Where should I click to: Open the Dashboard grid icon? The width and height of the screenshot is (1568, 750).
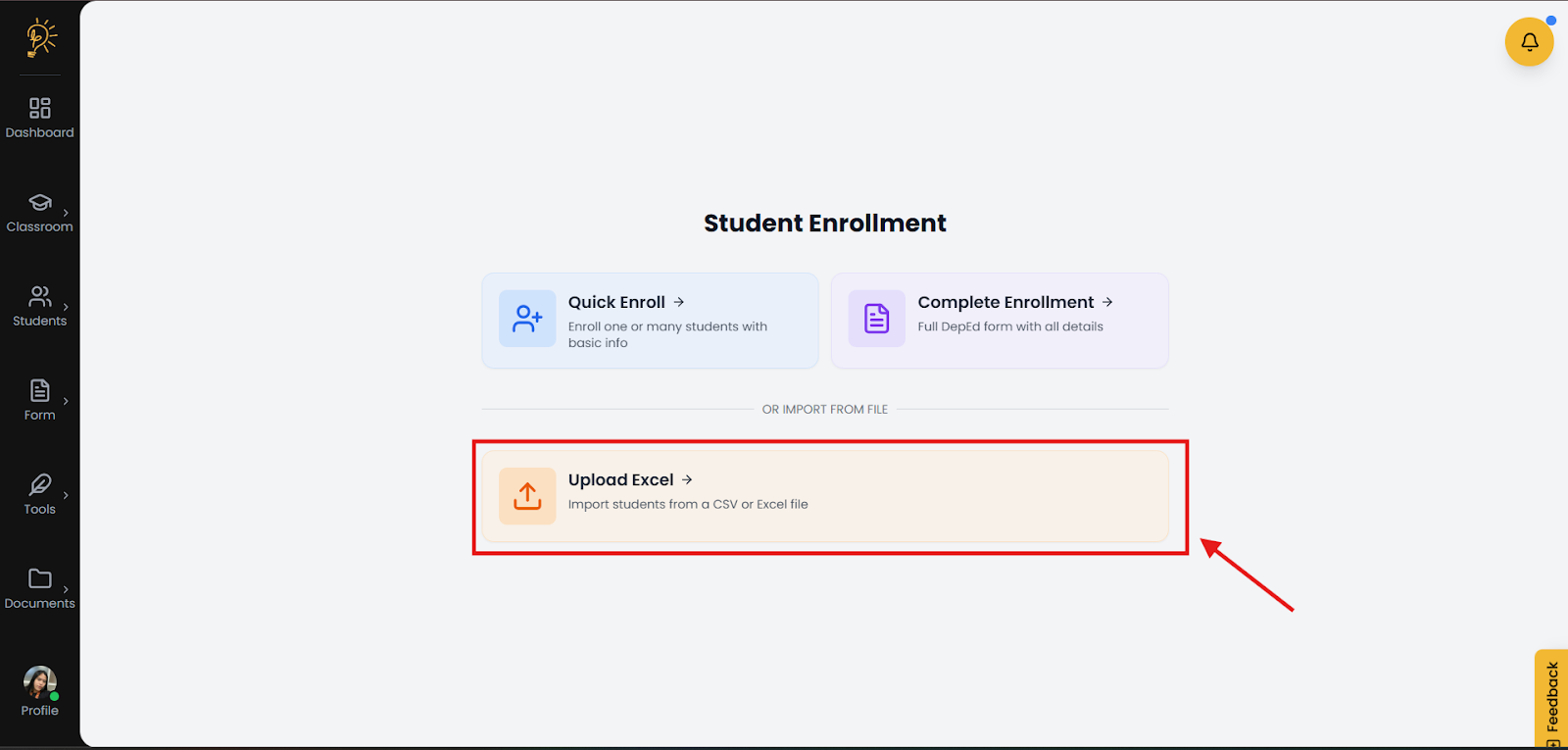click(40, 108)
